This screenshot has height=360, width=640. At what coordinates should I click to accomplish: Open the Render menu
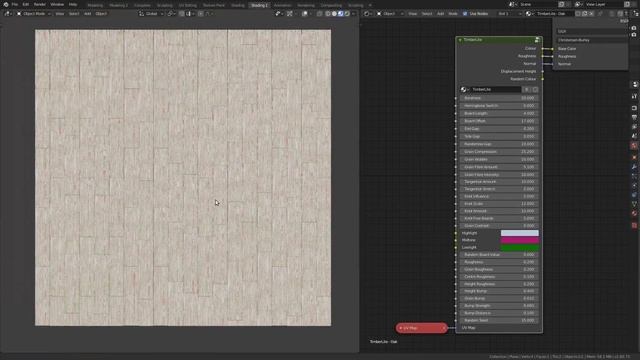[x=40, y=4]
